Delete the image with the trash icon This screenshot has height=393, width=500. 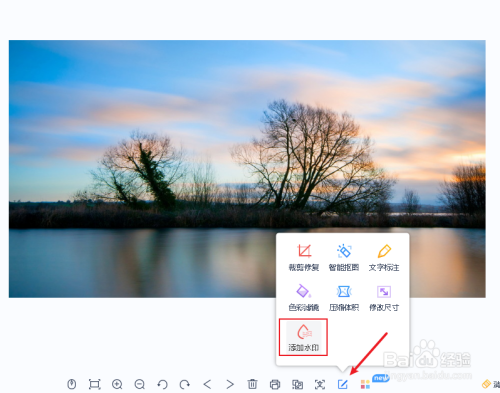pyautogui.click(x=252, y=384)
